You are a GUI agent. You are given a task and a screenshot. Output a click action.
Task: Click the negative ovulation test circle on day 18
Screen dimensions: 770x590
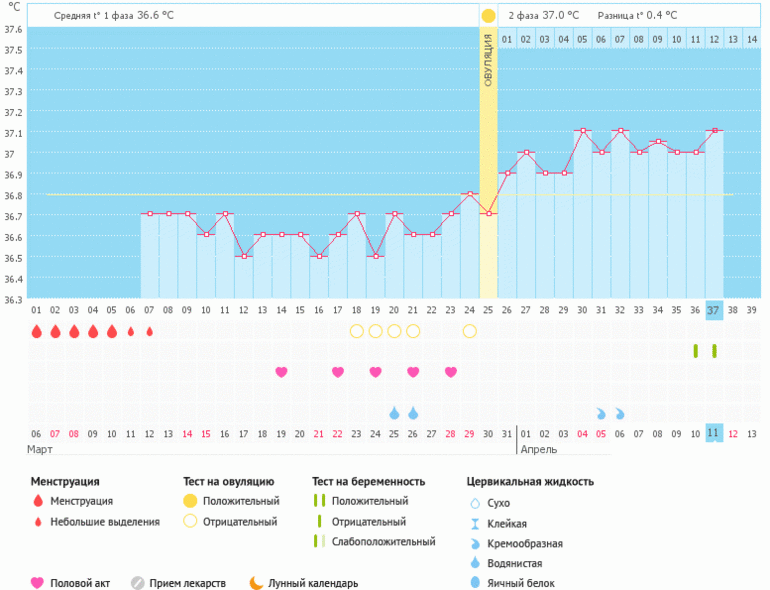point(356,331)
